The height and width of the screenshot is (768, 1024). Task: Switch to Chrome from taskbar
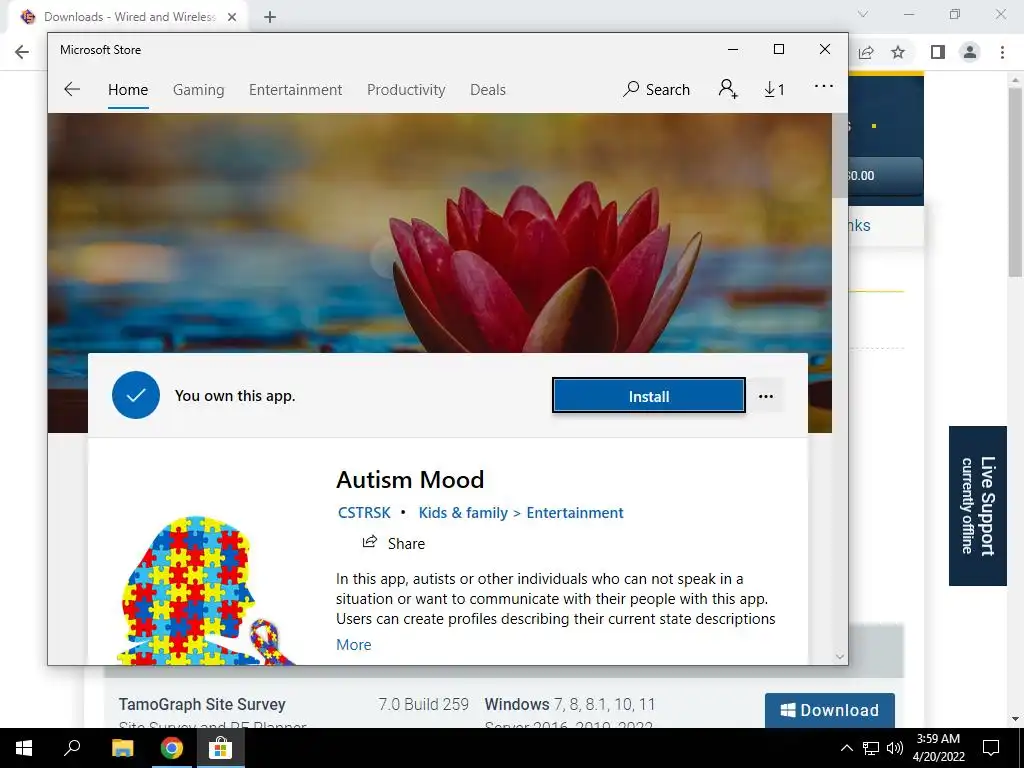click(x=172, y=748)
